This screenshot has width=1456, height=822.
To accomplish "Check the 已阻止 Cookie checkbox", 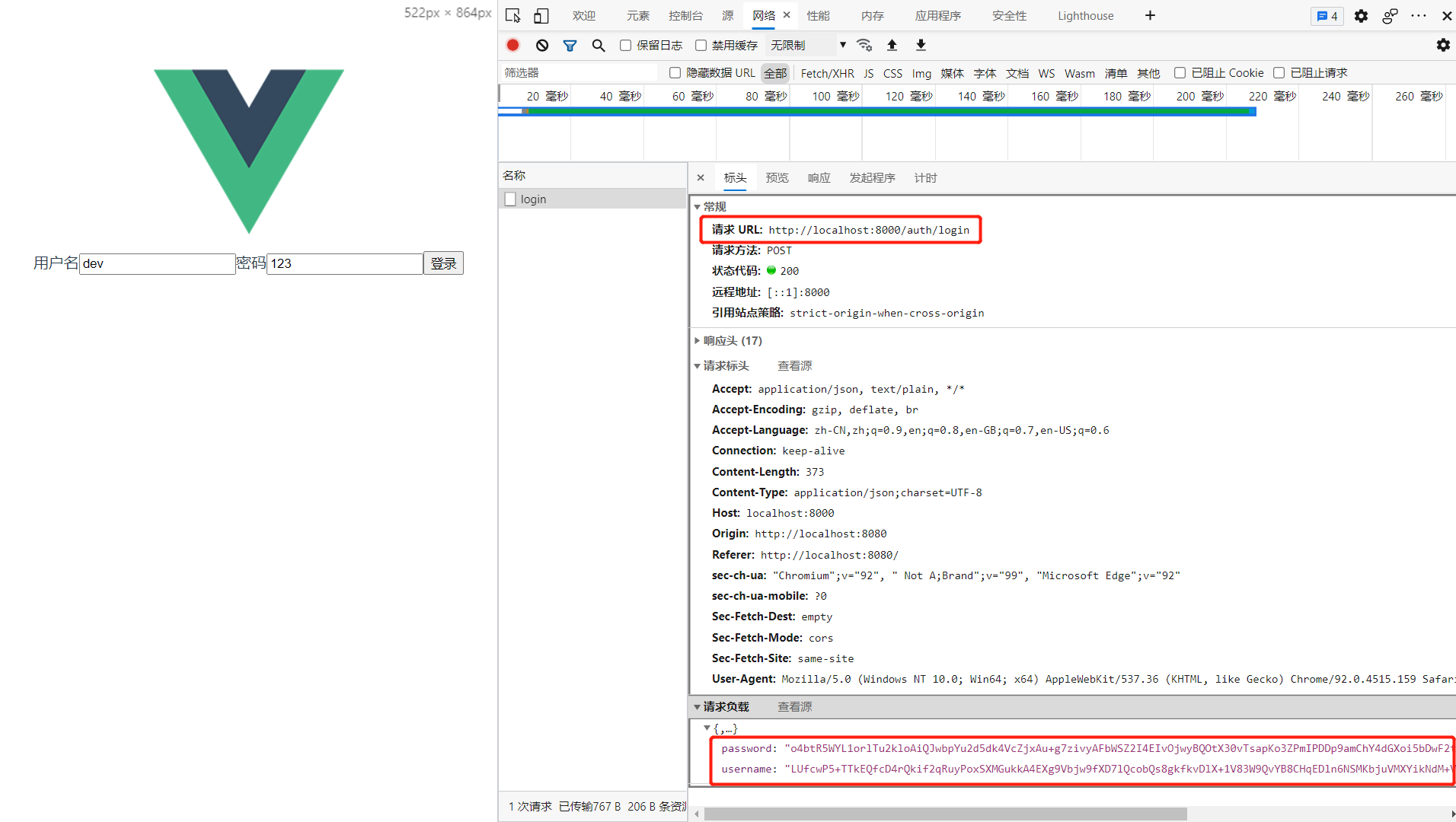I will click(x=1180, y=72).
